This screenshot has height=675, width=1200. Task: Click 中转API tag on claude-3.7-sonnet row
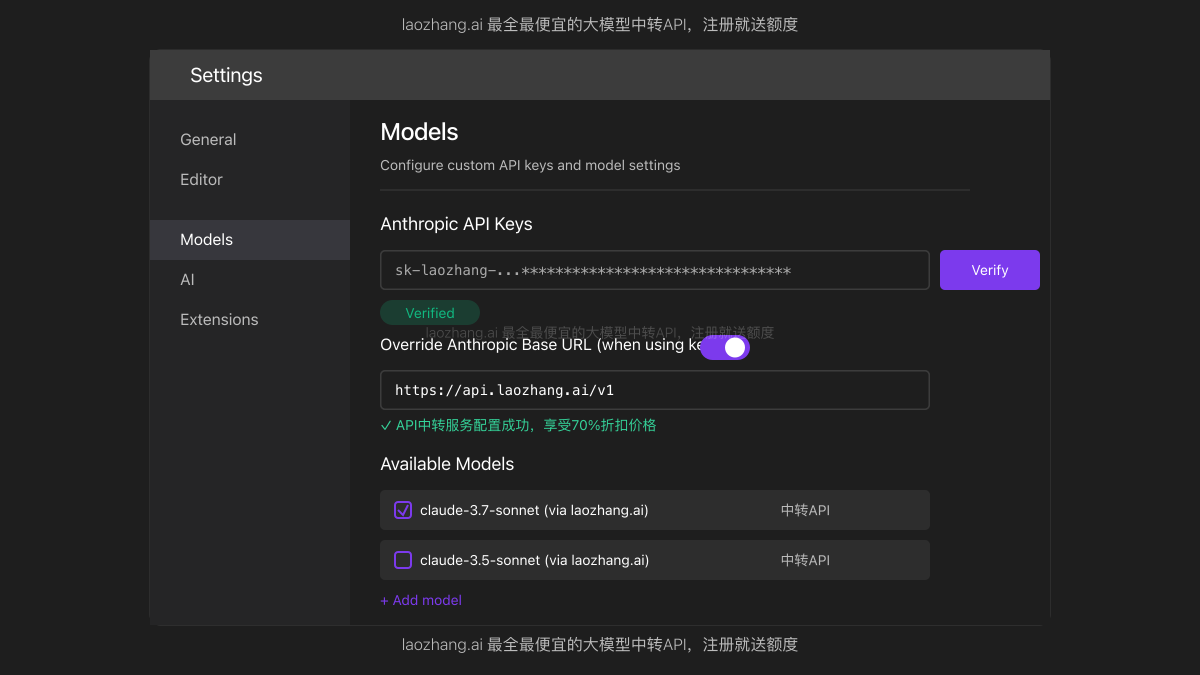(805, 510)
